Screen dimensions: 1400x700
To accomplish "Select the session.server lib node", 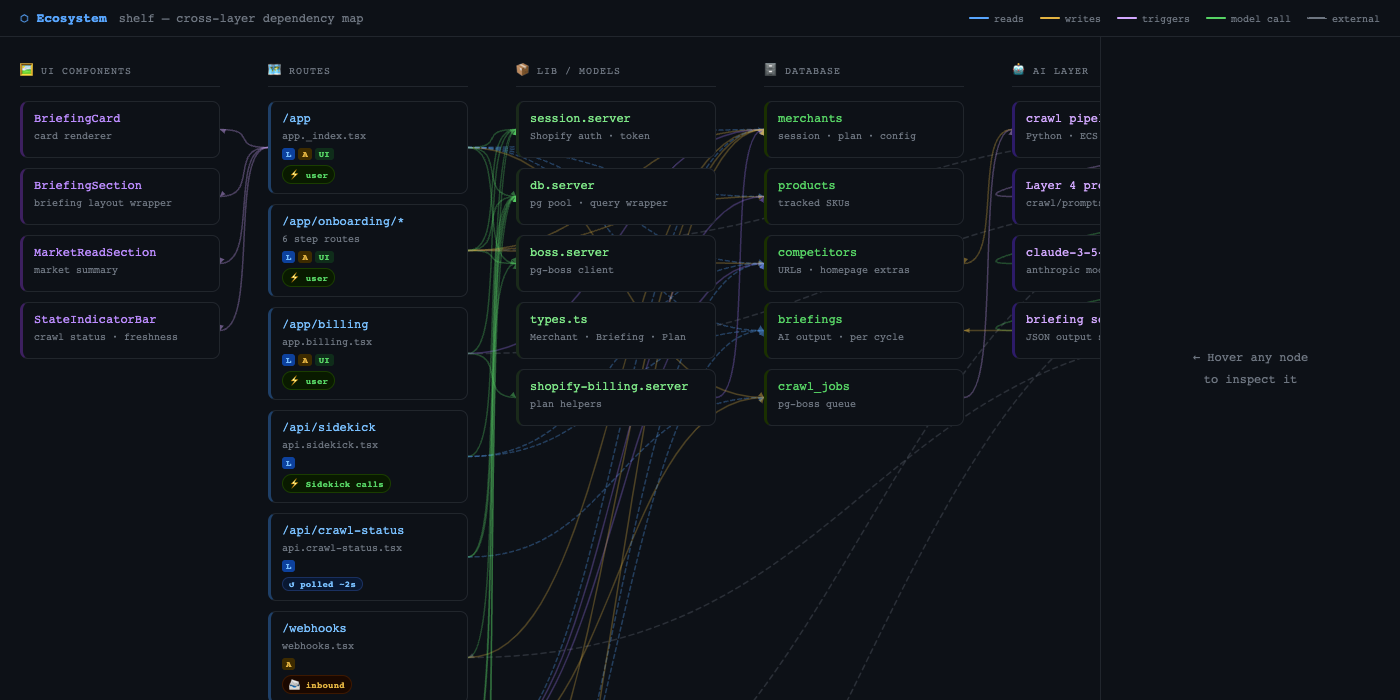I will coord(616,129).
